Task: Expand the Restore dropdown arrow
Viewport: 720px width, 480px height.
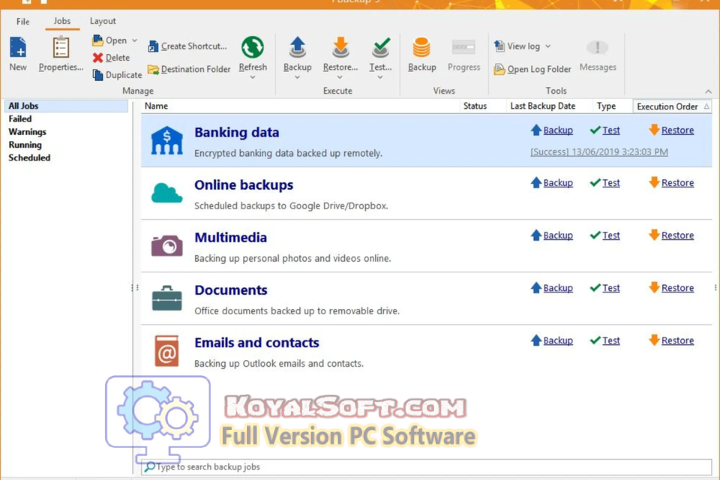Action: tap(340, 78)
